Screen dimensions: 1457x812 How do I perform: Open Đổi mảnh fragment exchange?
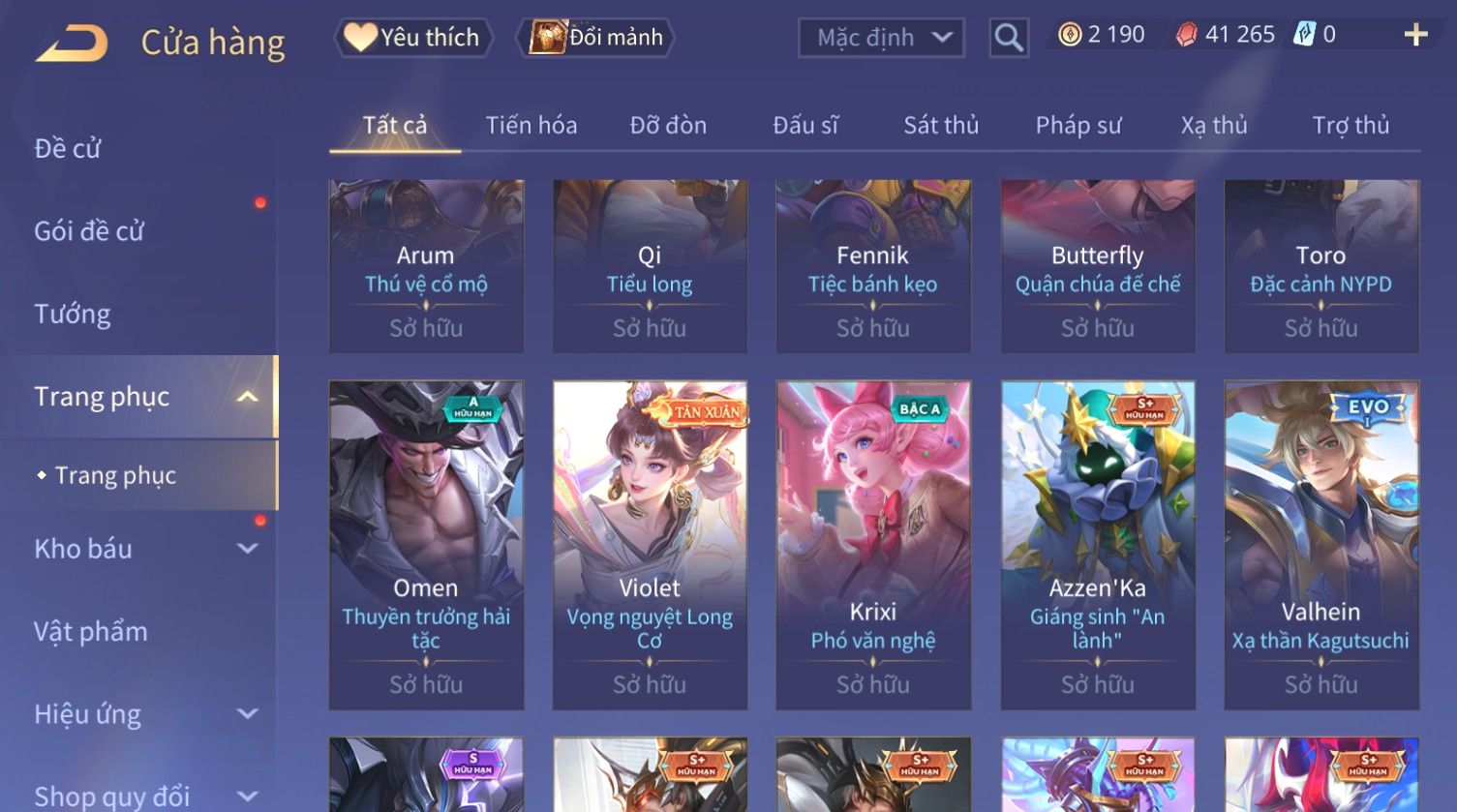pos(595,38)
